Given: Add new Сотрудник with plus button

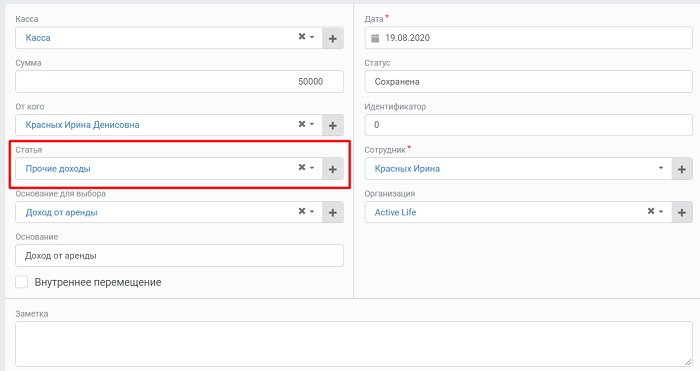Looking at the screenshot, I should click(x=682, y=169).
